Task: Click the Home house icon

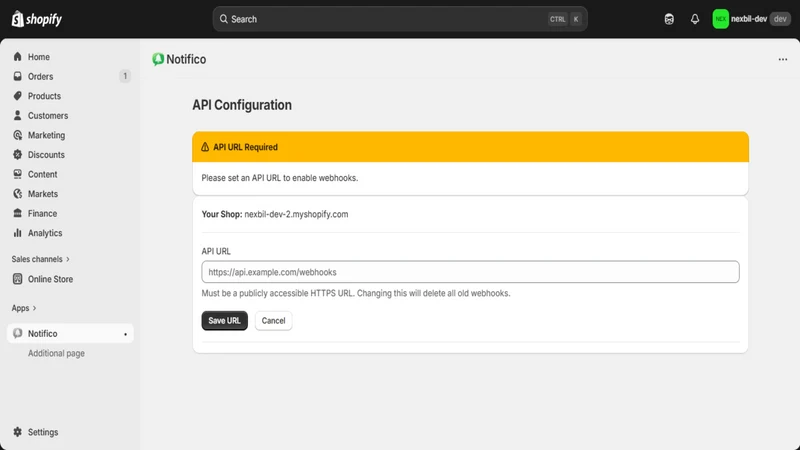Action: (x=18, y=57)
